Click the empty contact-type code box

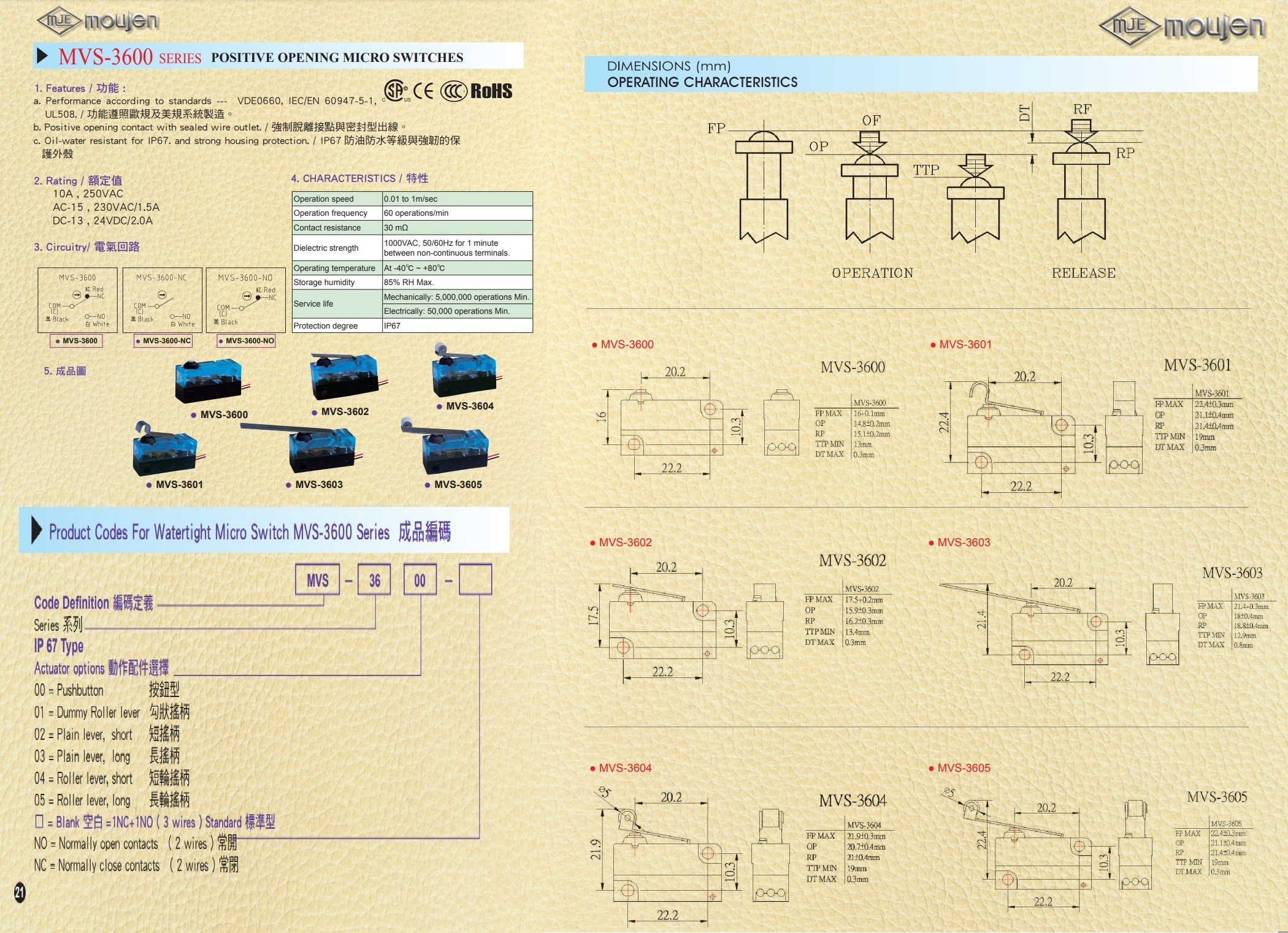coord(475,580)
